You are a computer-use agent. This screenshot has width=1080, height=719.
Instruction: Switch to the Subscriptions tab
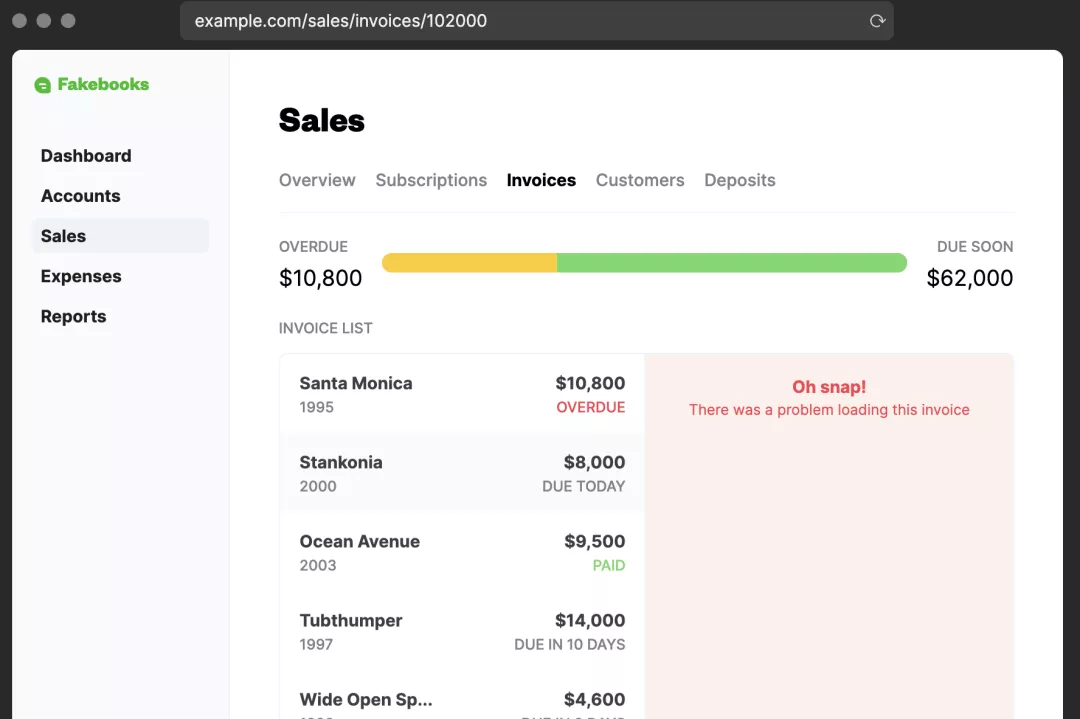(x=431, y=180)
